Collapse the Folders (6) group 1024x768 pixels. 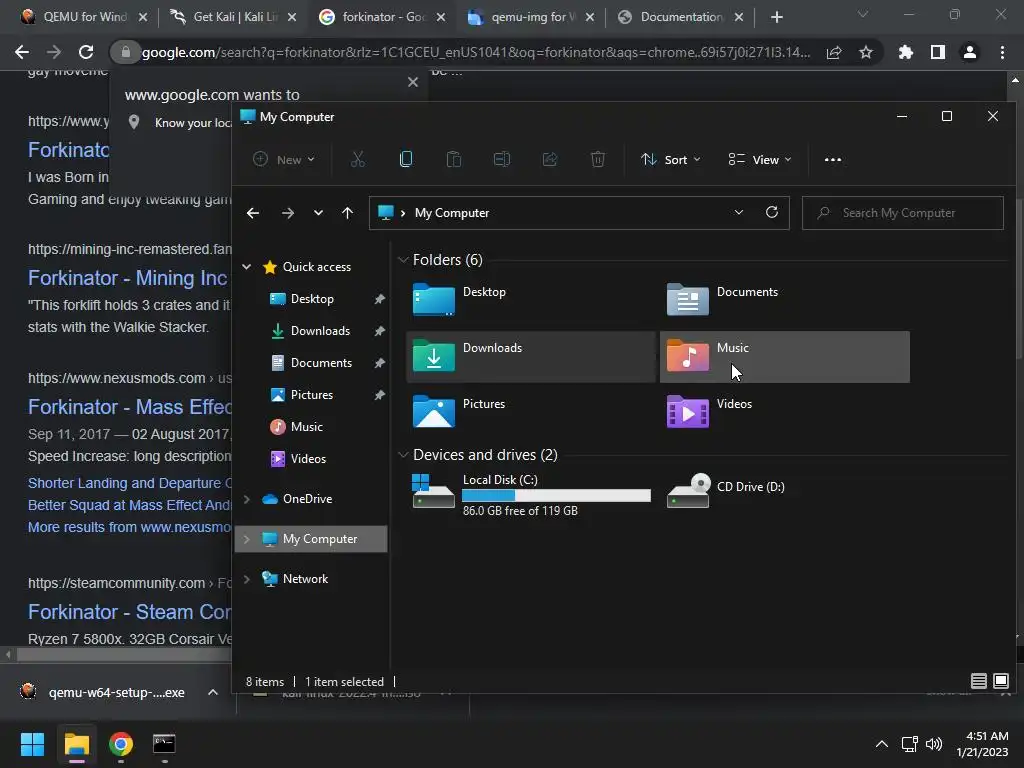click(403, 260)
